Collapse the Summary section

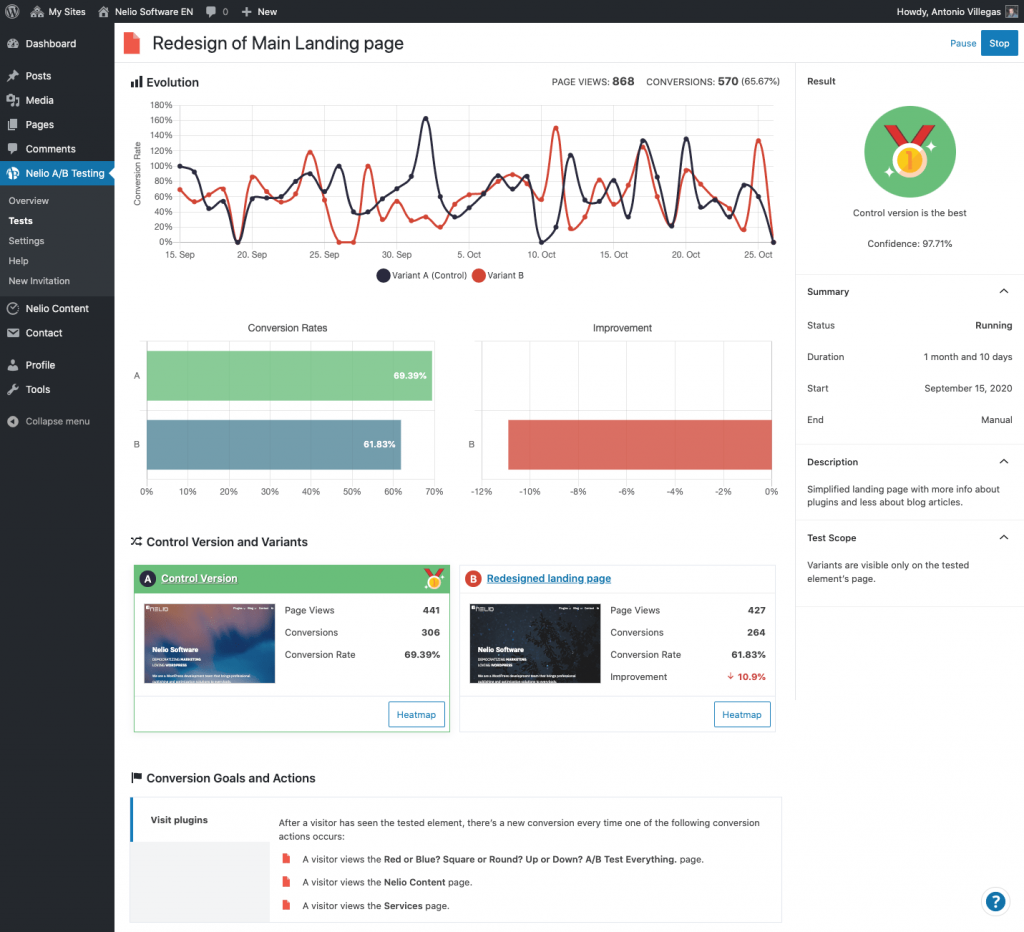click(1004, 291)
